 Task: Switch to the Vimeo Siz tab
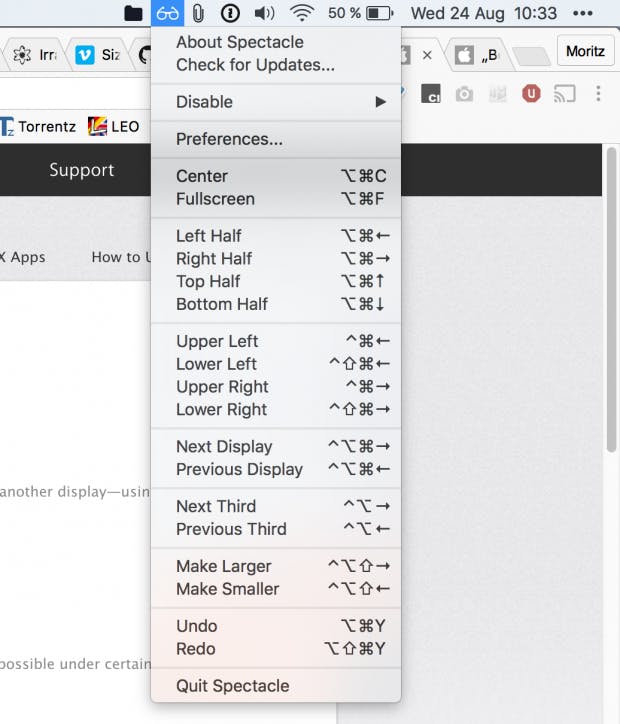(x=98, y=55)
